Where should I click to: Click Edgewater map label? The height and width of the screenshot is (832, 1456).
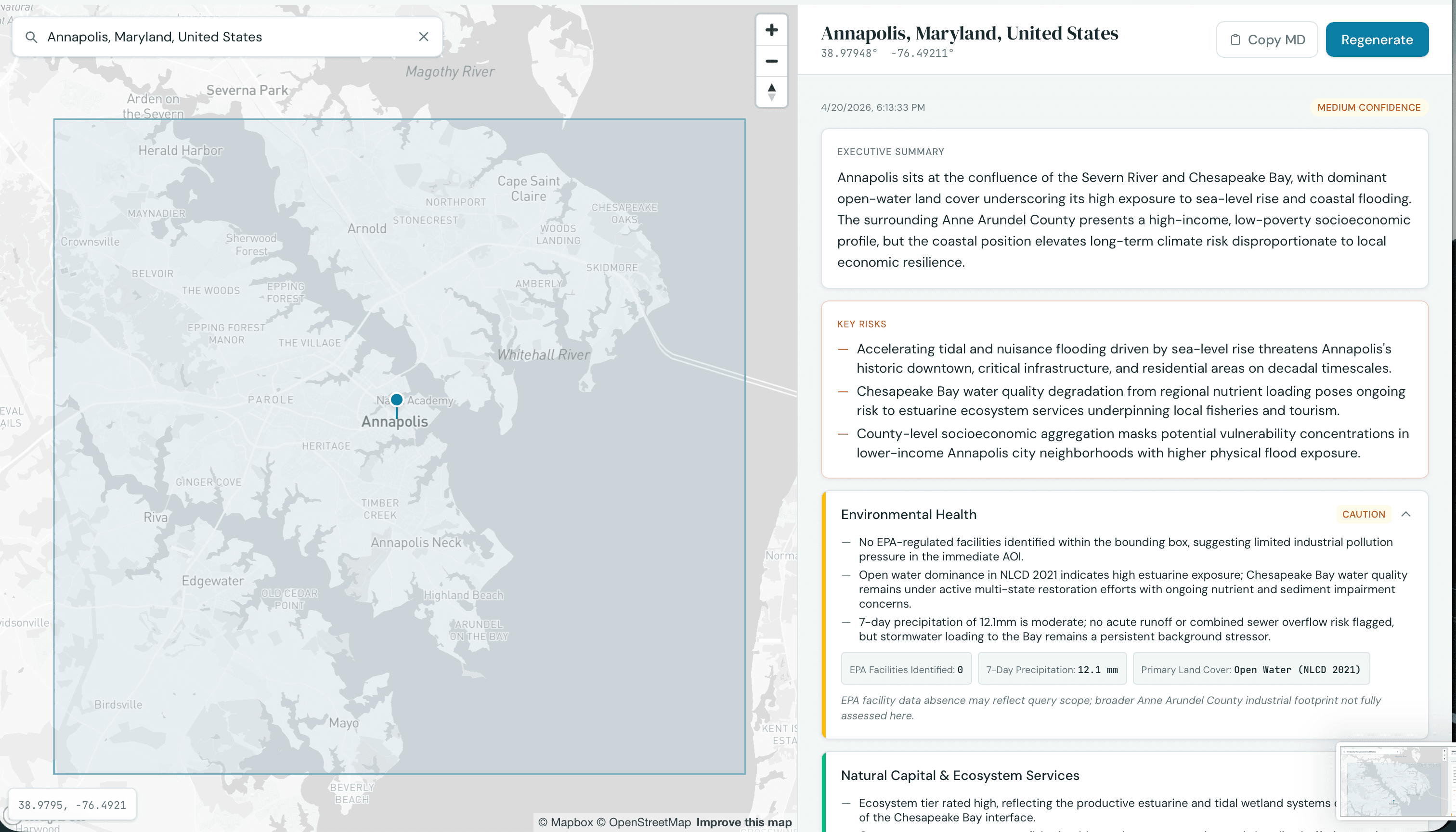pos(212,581)
